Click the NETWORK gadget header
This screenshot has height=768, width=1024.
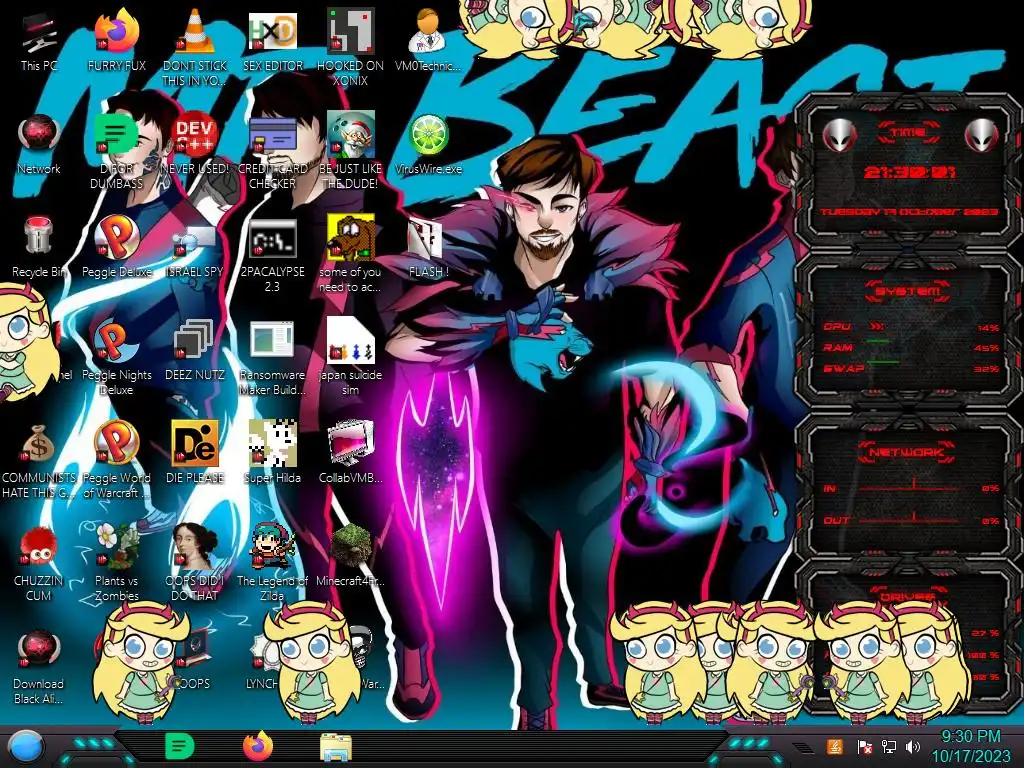[906, 452]
